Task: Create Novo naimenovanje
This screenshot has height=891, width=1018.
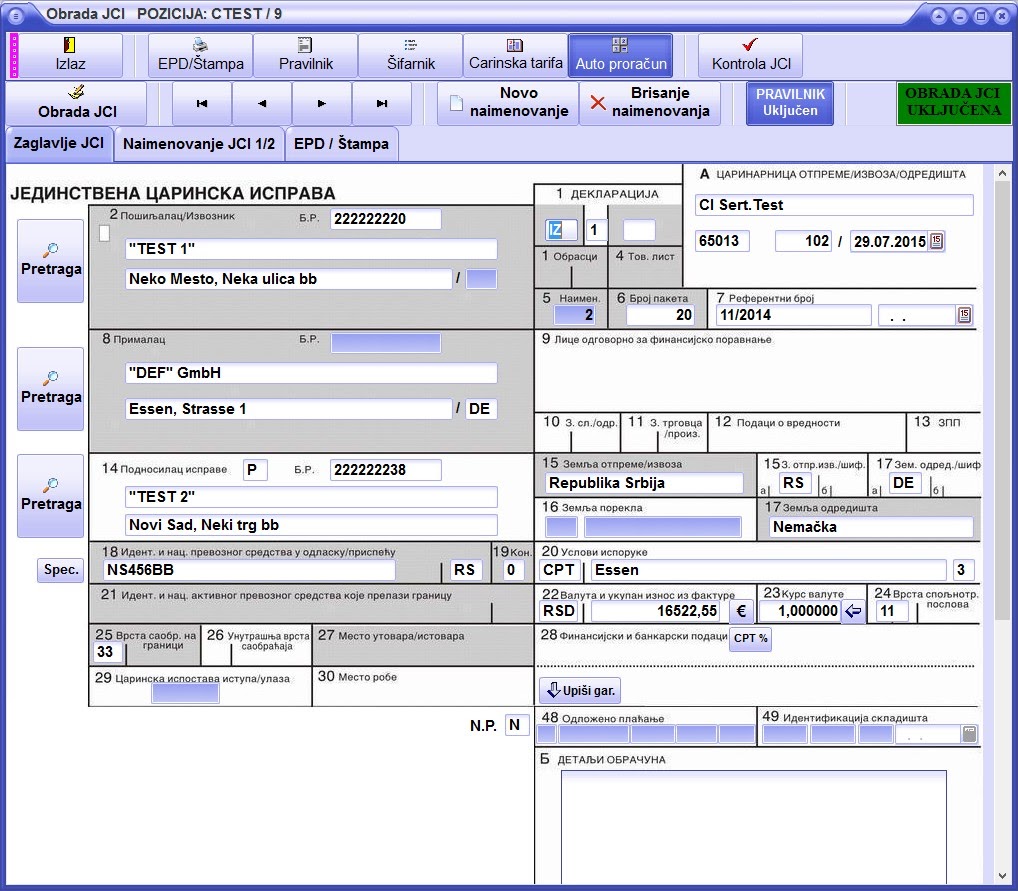Action: 508,103
